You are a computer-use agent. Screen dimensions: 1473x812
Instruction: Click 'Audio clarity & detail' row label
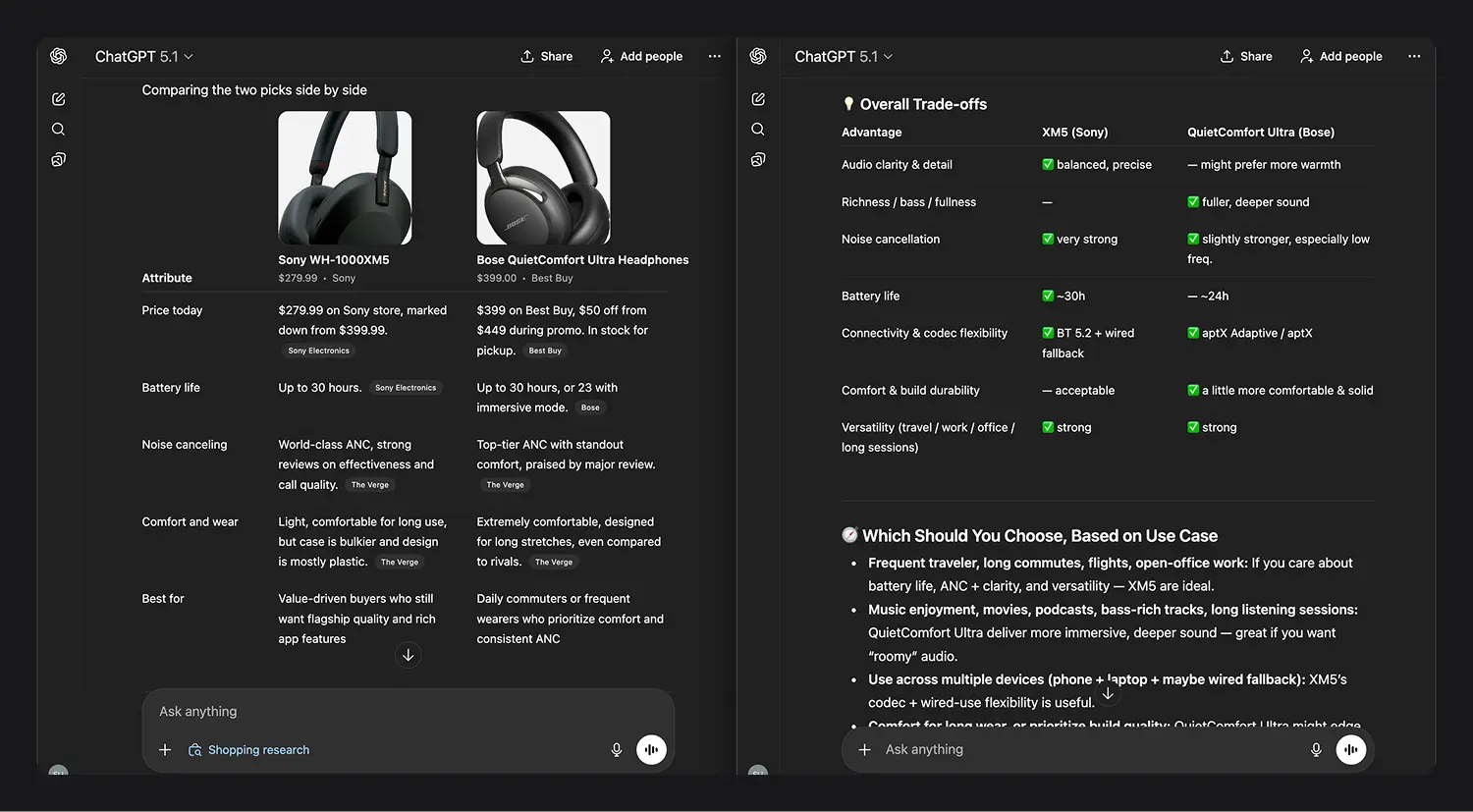point(897,165)
